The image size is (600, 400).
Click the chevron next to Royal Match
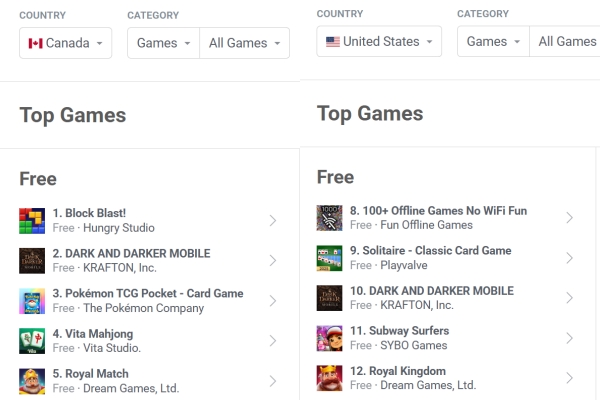point(273,381)
